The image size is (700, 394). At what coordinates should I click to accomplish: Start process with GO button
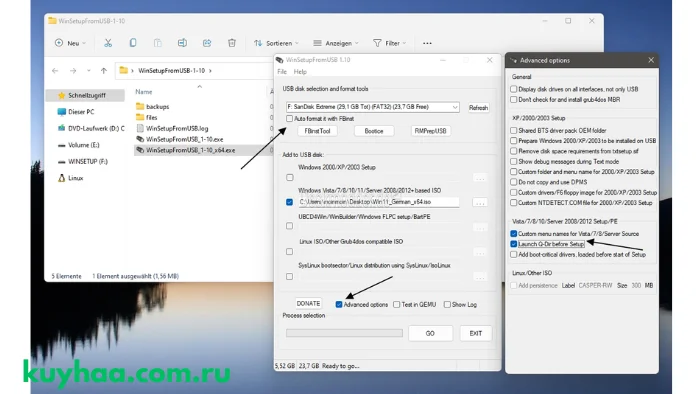click(430, 333)
